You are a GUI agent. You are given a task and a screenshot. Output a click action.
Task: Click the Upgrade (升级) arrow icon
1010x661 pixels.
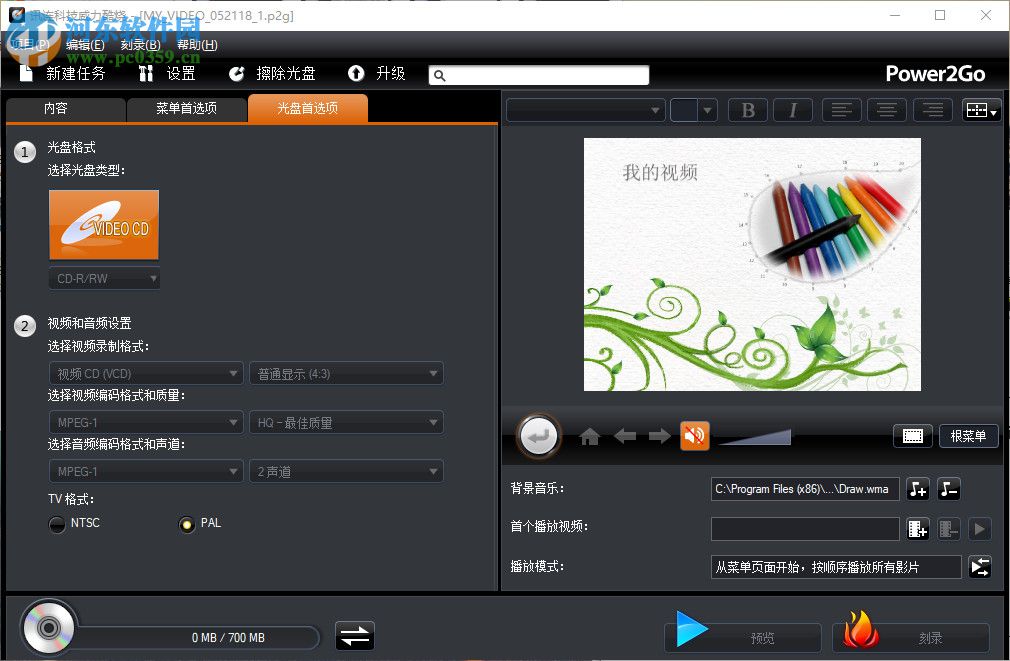pos(356,73)
